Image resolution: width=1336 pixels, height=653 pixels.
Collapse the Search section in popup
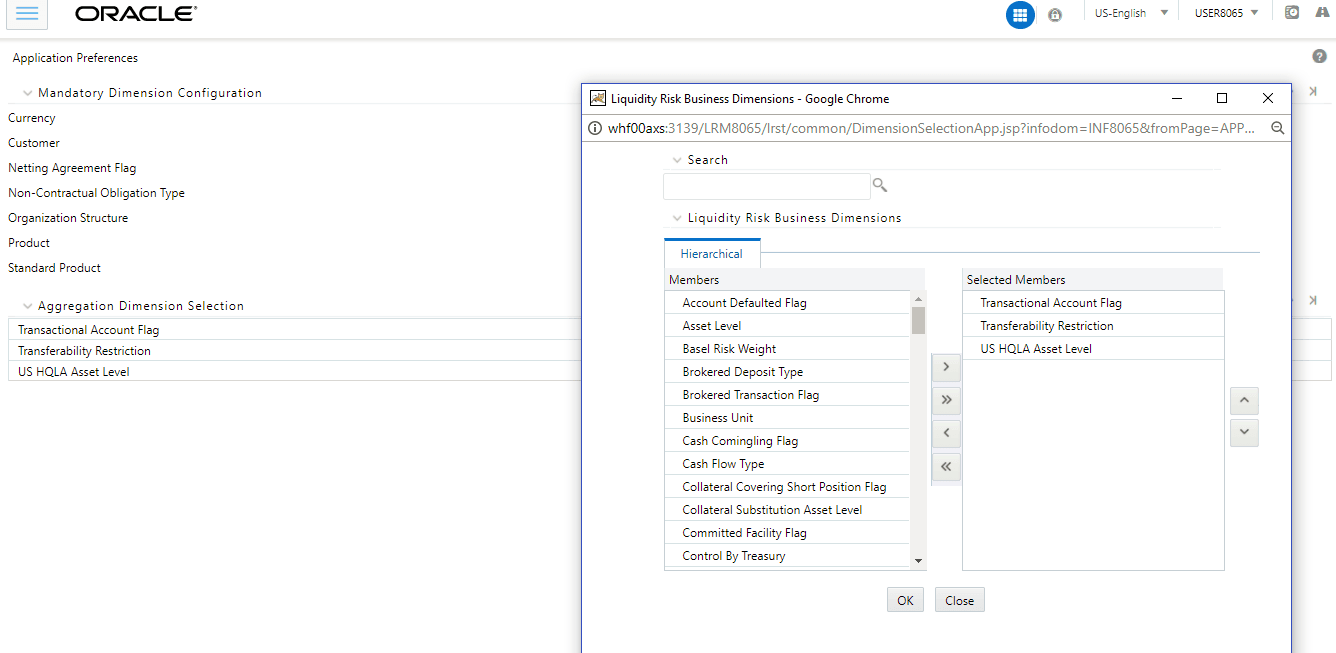(677, 160)
